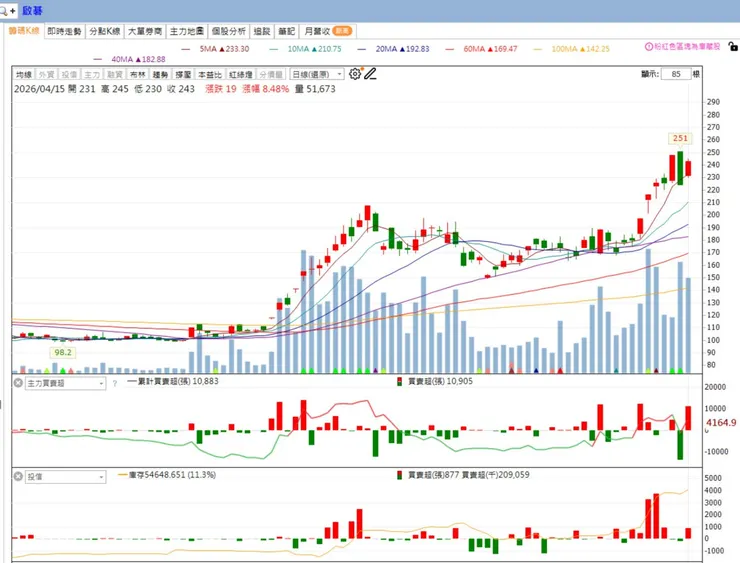Toggle the 融資 overlay button

pyautogui.click(x=114, y=75)
